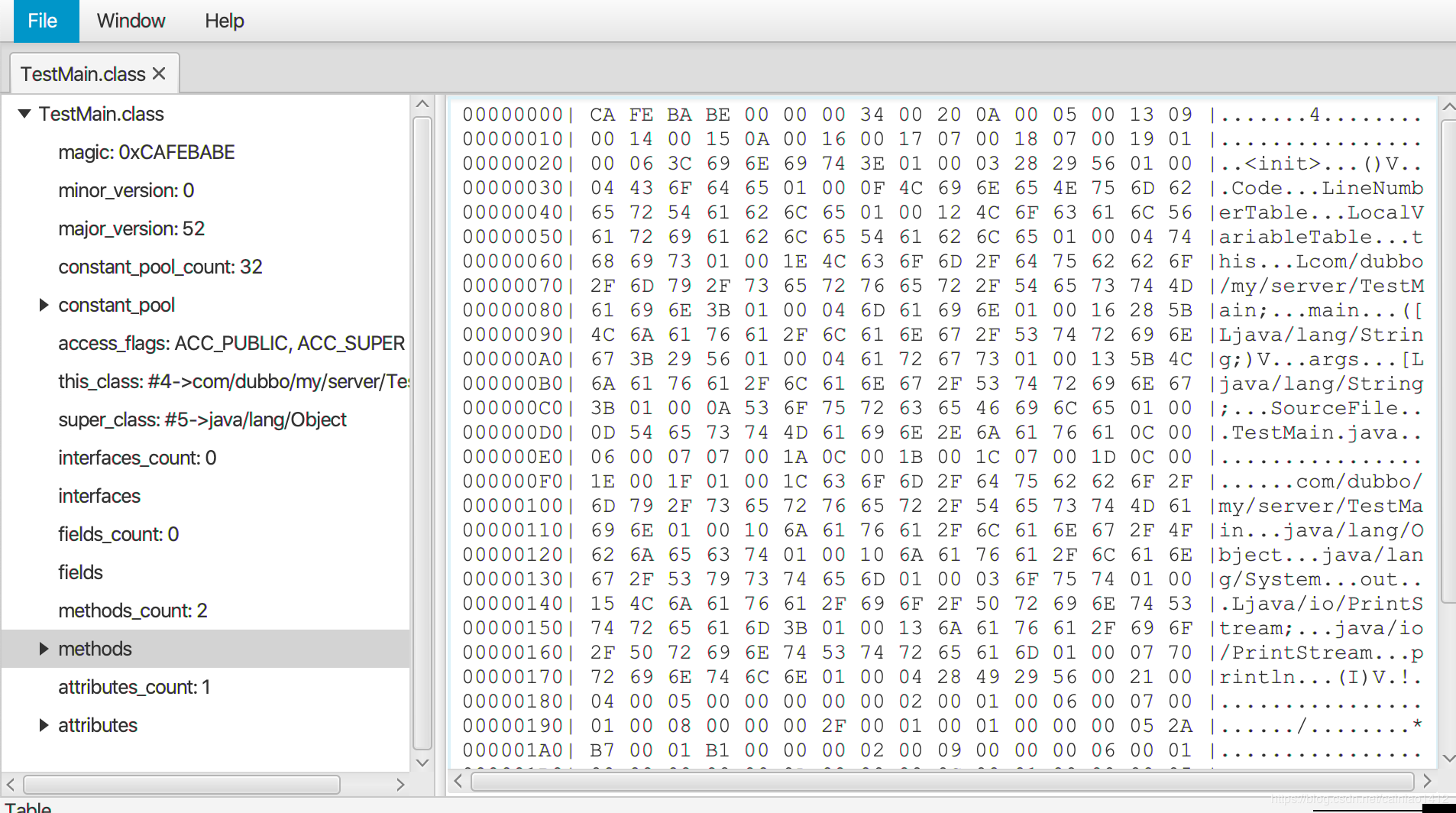The image size is (1456, 813).
Task: Click the ASCII text '/PrintStream...p'
Action: click(x=1321, y=653)
